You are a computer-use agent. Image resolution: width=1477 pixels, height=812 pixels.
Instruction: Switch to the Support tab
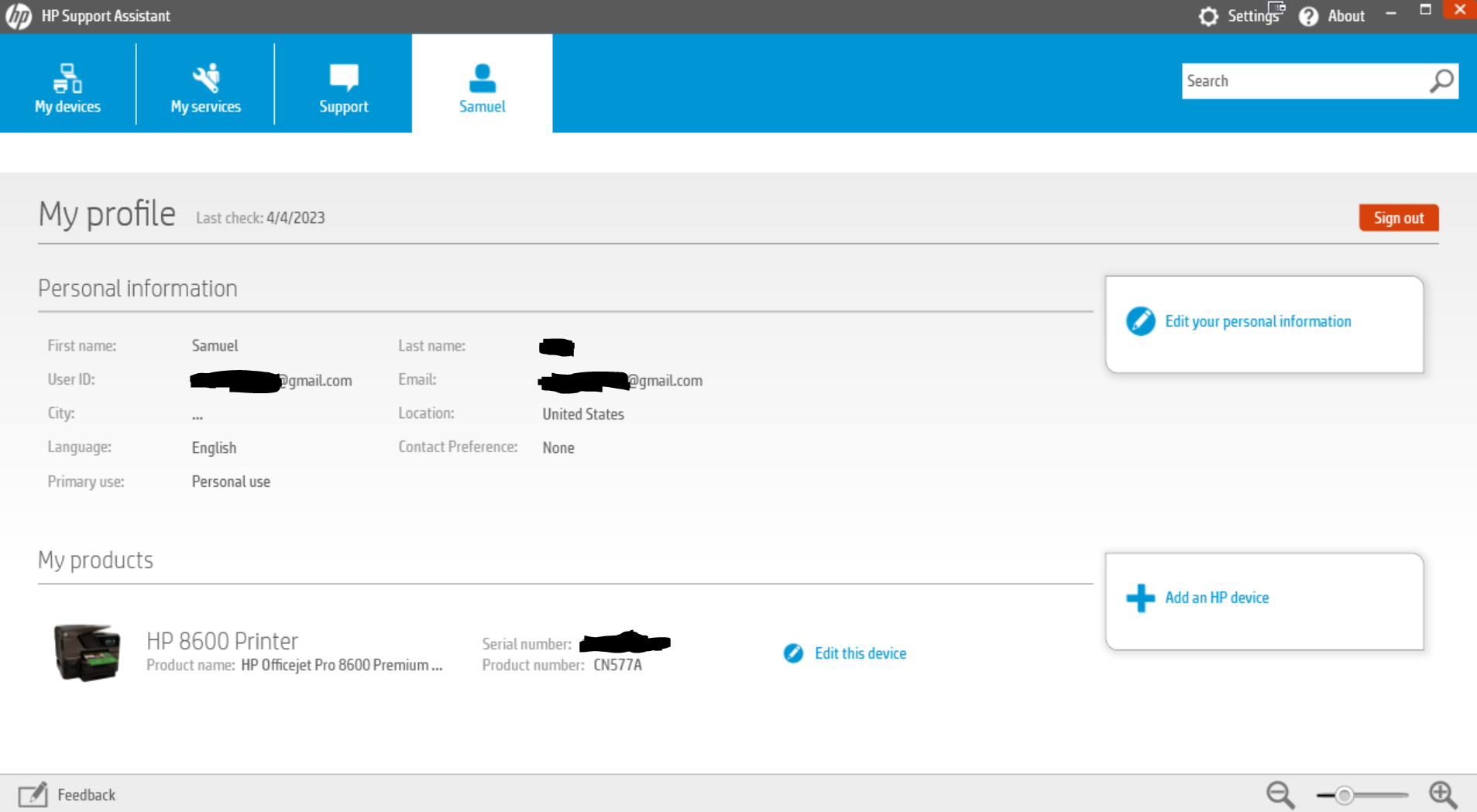(344, 85)
